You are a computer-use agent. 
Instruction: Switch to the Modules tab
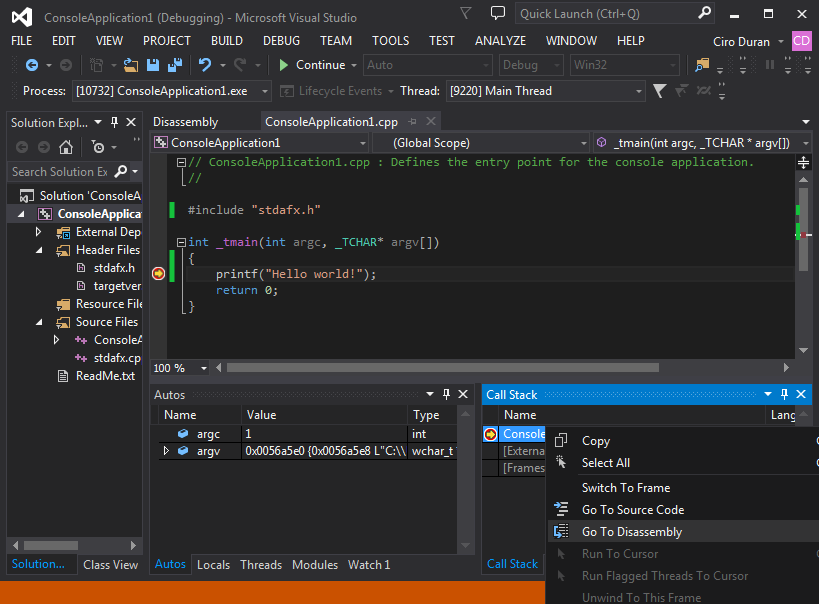tap(315, 565)
